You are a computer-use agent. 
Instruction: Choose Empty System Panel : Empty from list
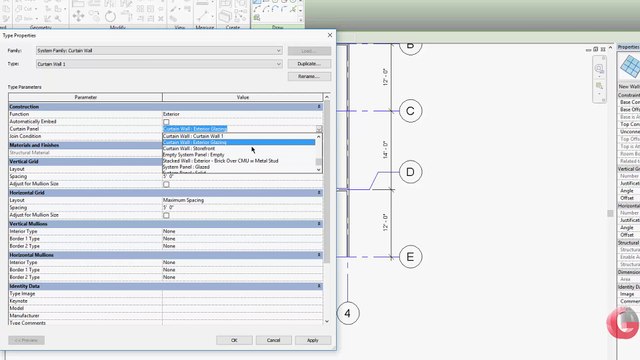(239, 155)
